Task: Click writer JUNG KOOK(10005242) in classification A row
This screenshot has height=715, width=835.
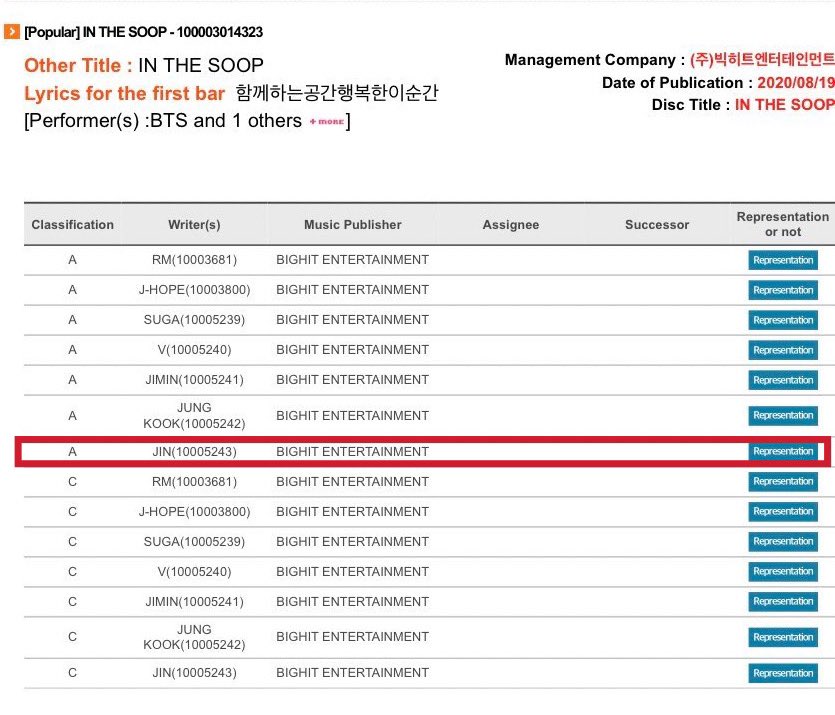Action: (194, 415)
